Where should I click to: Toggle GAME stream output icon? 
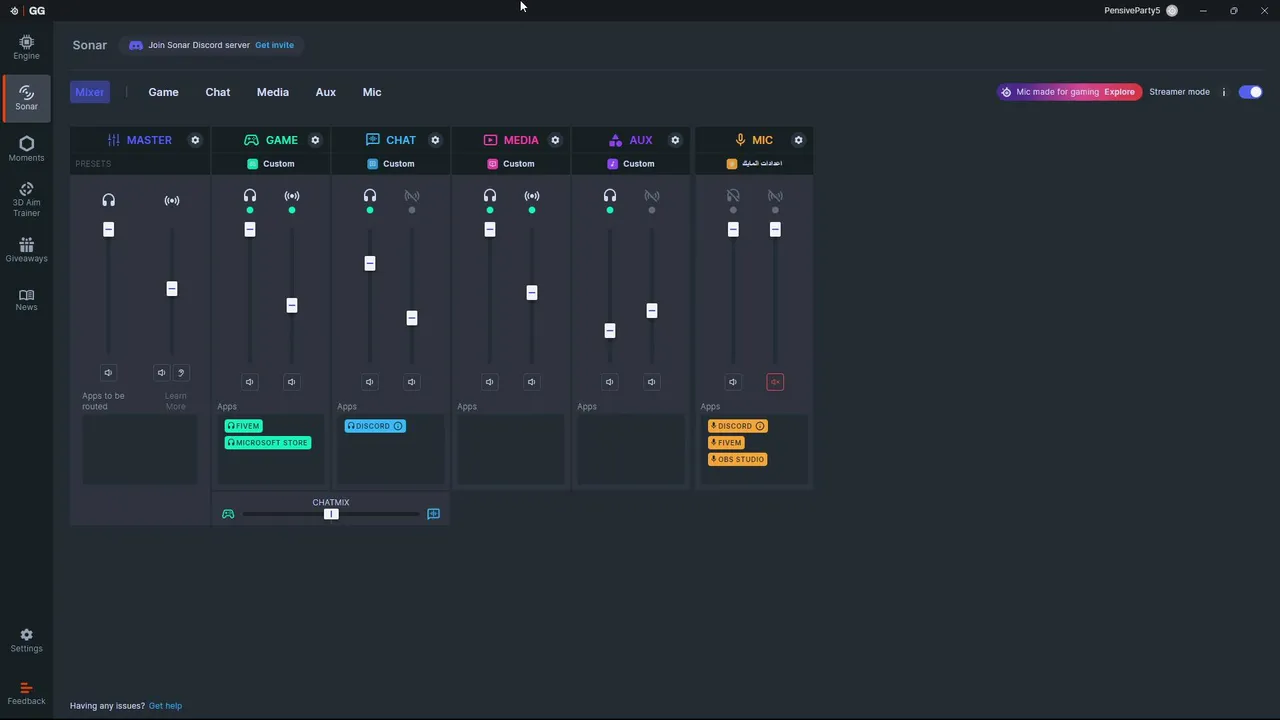tap(292, 196)
